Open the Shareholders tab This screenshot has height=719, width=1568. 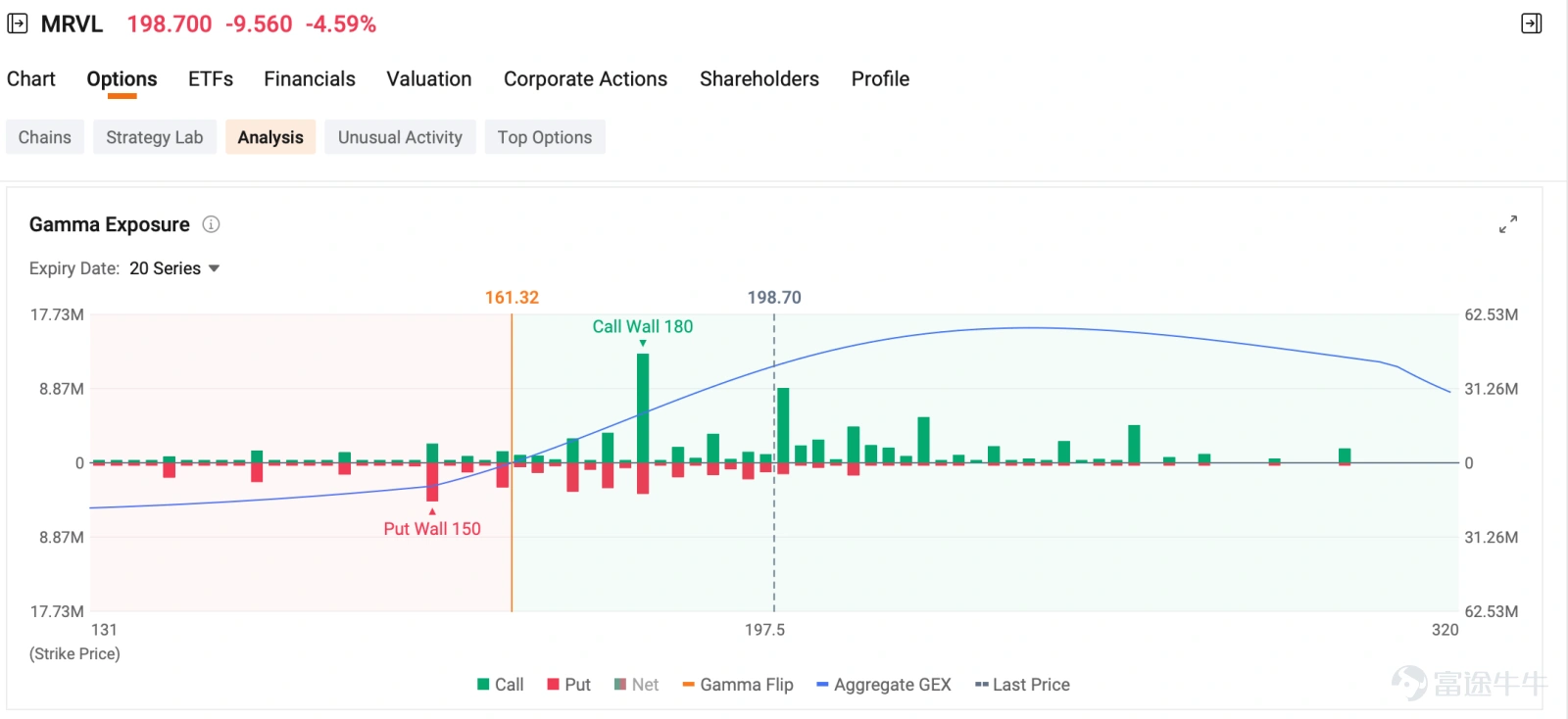coord(759,79)
